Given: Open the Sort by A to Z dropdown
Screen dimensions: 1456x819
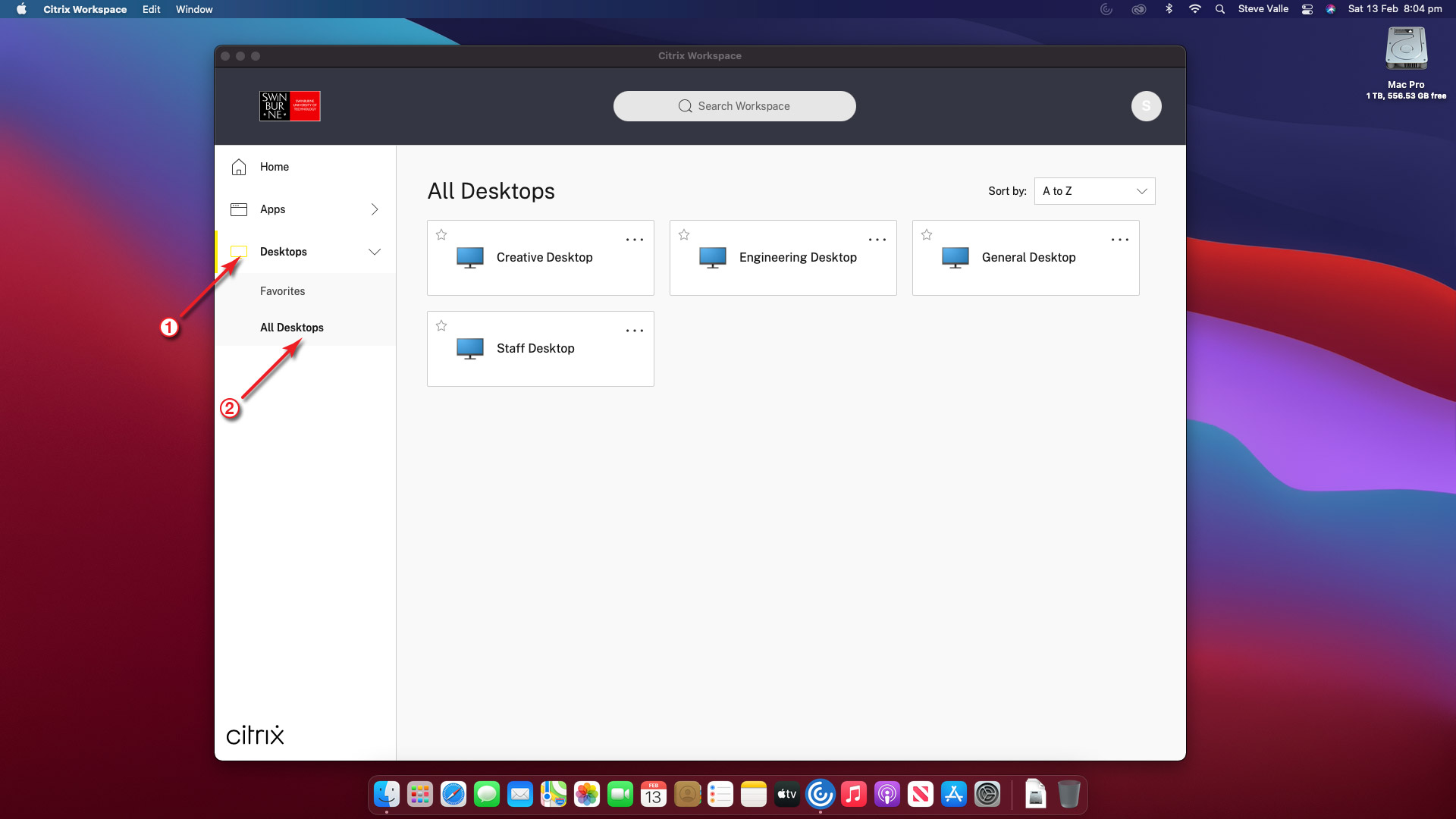Looking at the screenshot, I should (x=1094, y=191).
